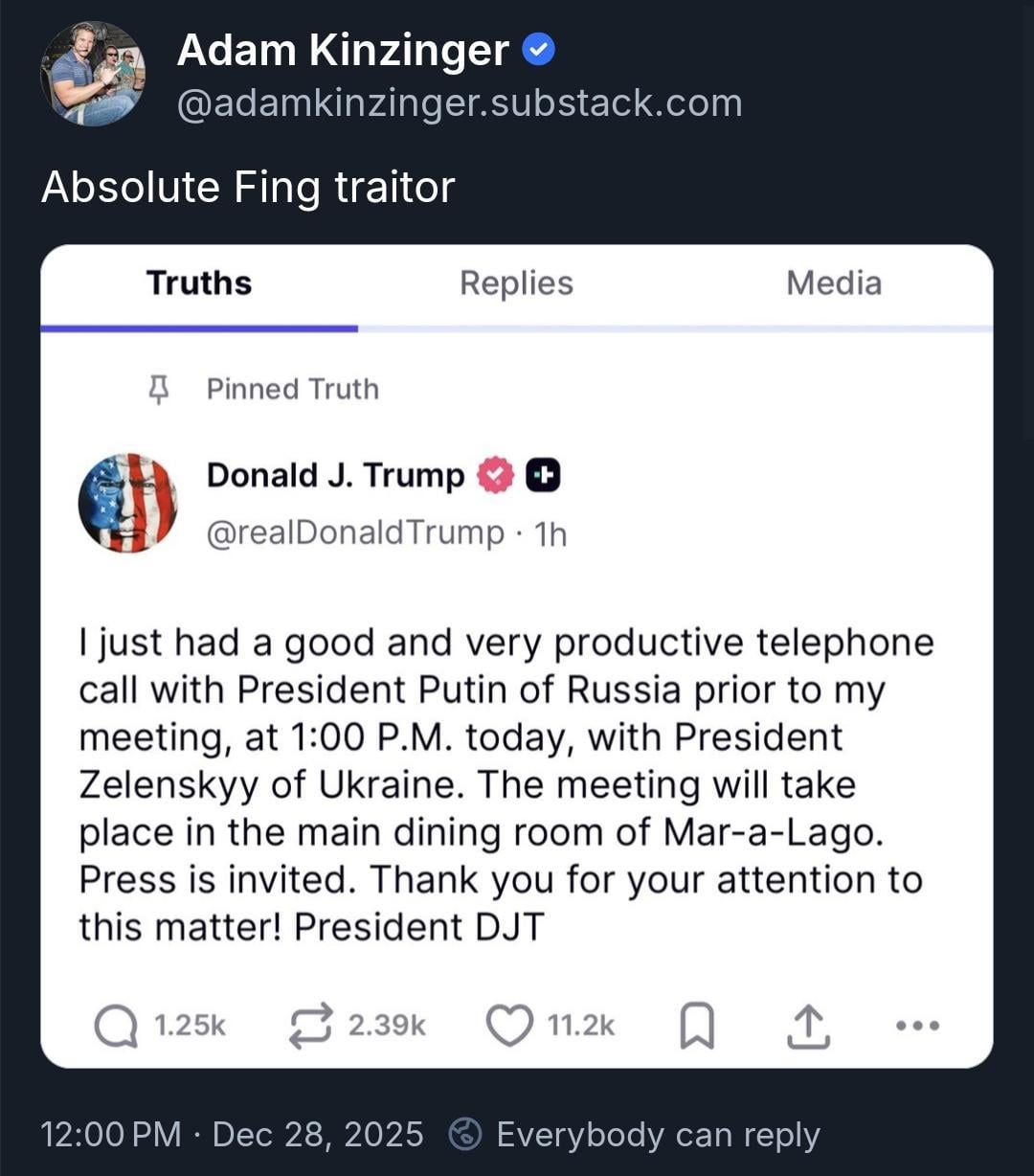Screen dimensions: 1034x1176
Task: Like the Truth with heart icon
Action: coord(509,1026)
